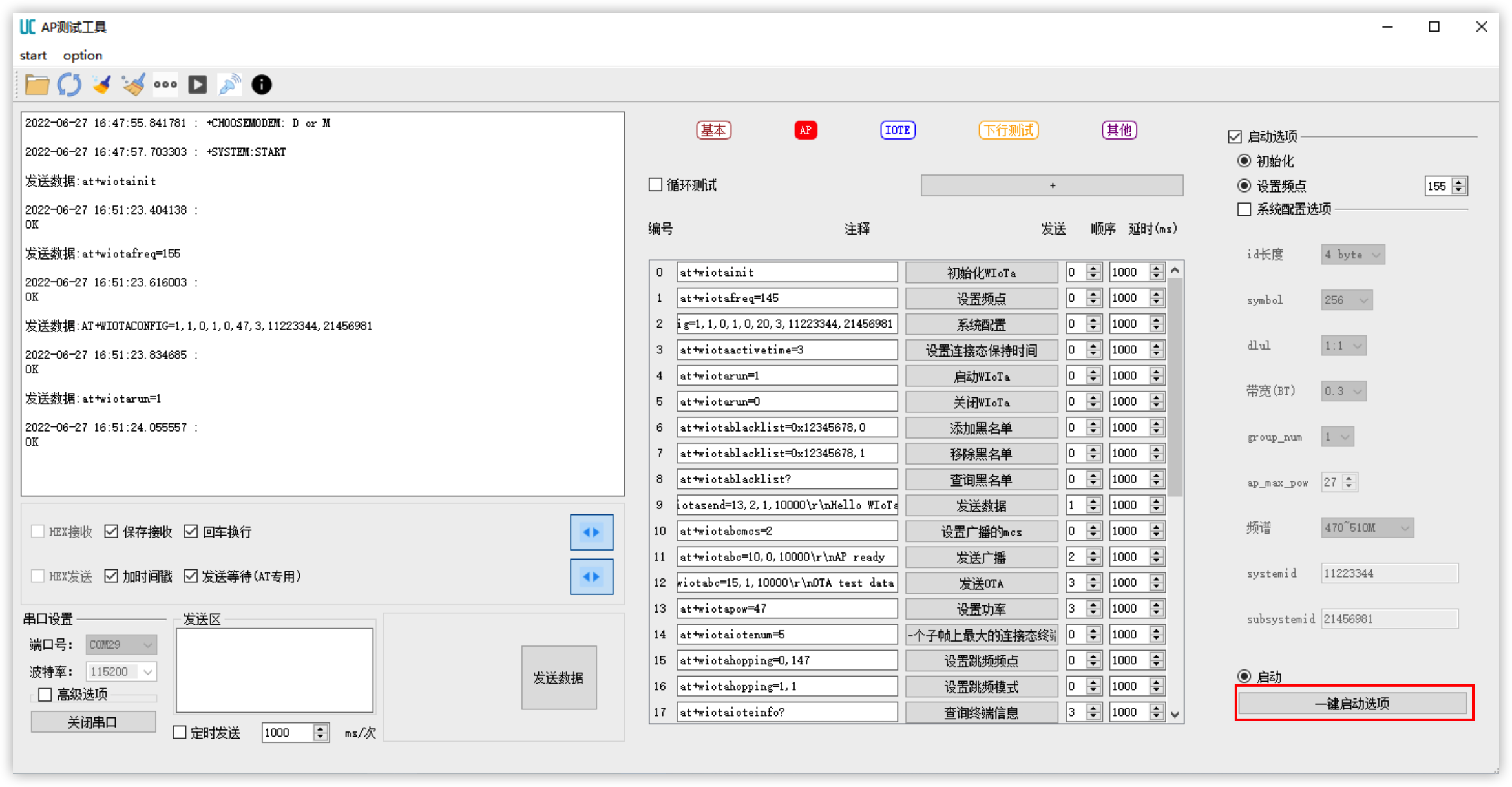Click the 一键启动选项 button
This screenshot has height=787, width=1512.
pos(1352,703)
